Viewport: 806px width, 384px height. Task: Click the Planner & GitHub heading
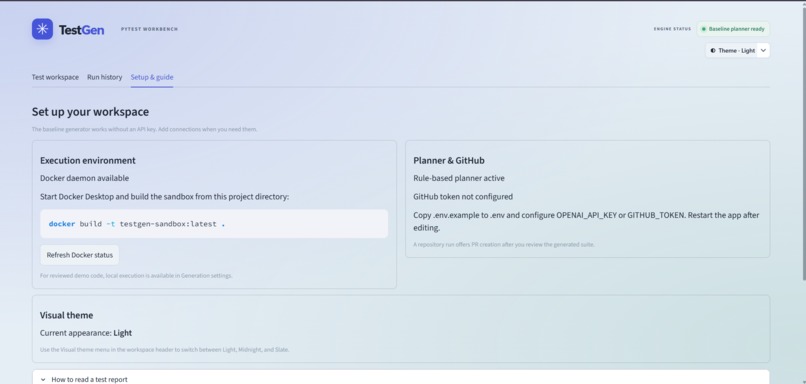[x=449, y=160]
